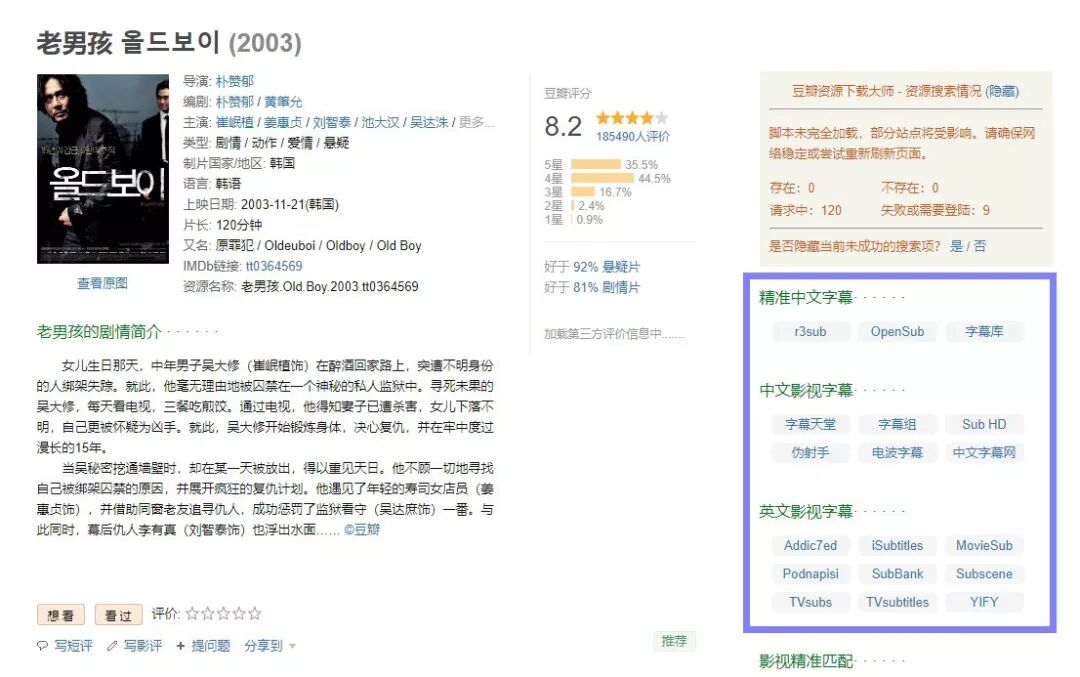Select the 想看 tab
The image size is (1080, 677).
click(x=63, y=613)
